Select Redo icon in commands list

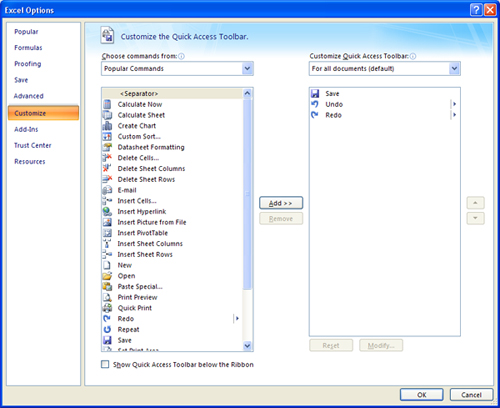107,319
